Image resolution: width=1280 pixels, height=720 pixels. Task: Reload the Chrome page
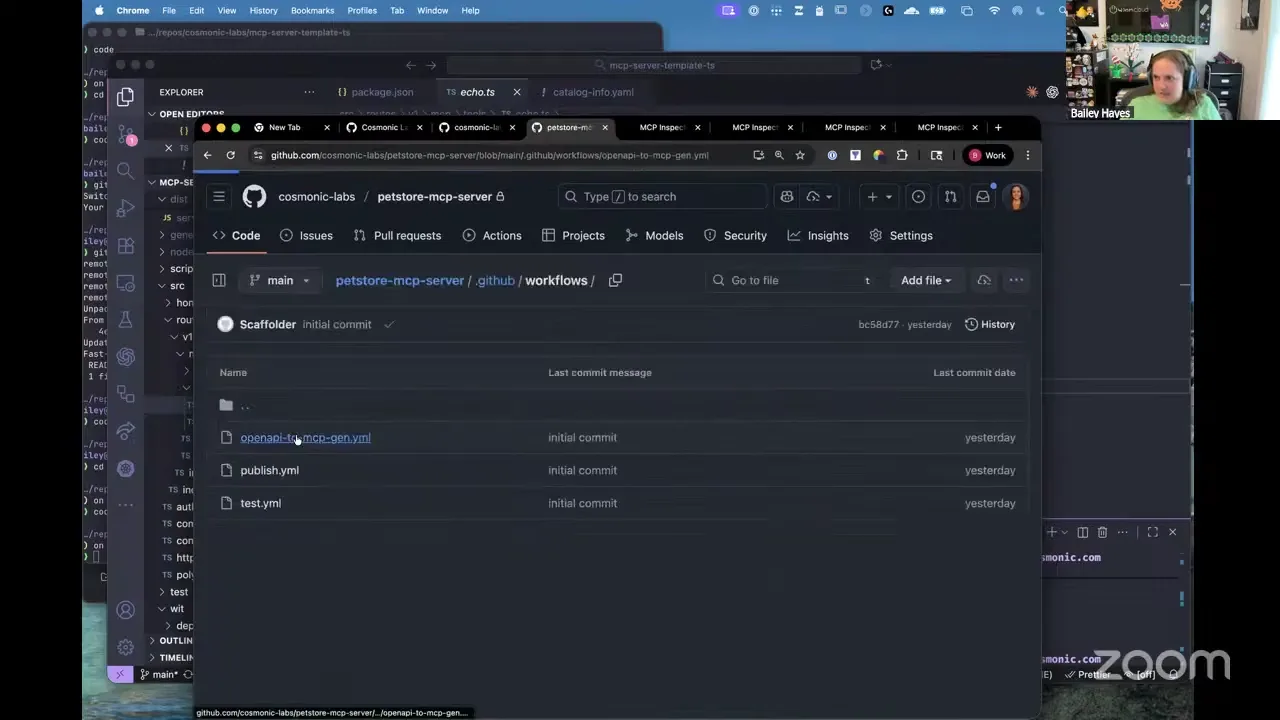pos(230,155)
